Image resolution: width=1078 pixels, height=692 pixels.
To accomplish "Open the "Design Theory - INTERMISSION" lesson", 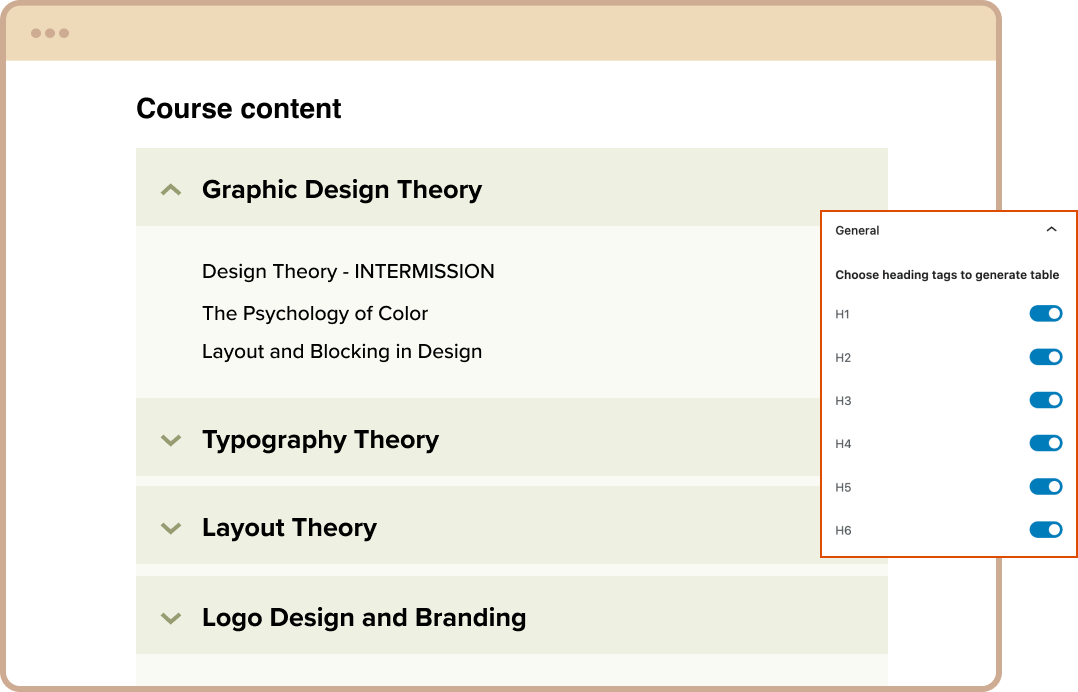I will pyautogui.click(x=348, y=271).
